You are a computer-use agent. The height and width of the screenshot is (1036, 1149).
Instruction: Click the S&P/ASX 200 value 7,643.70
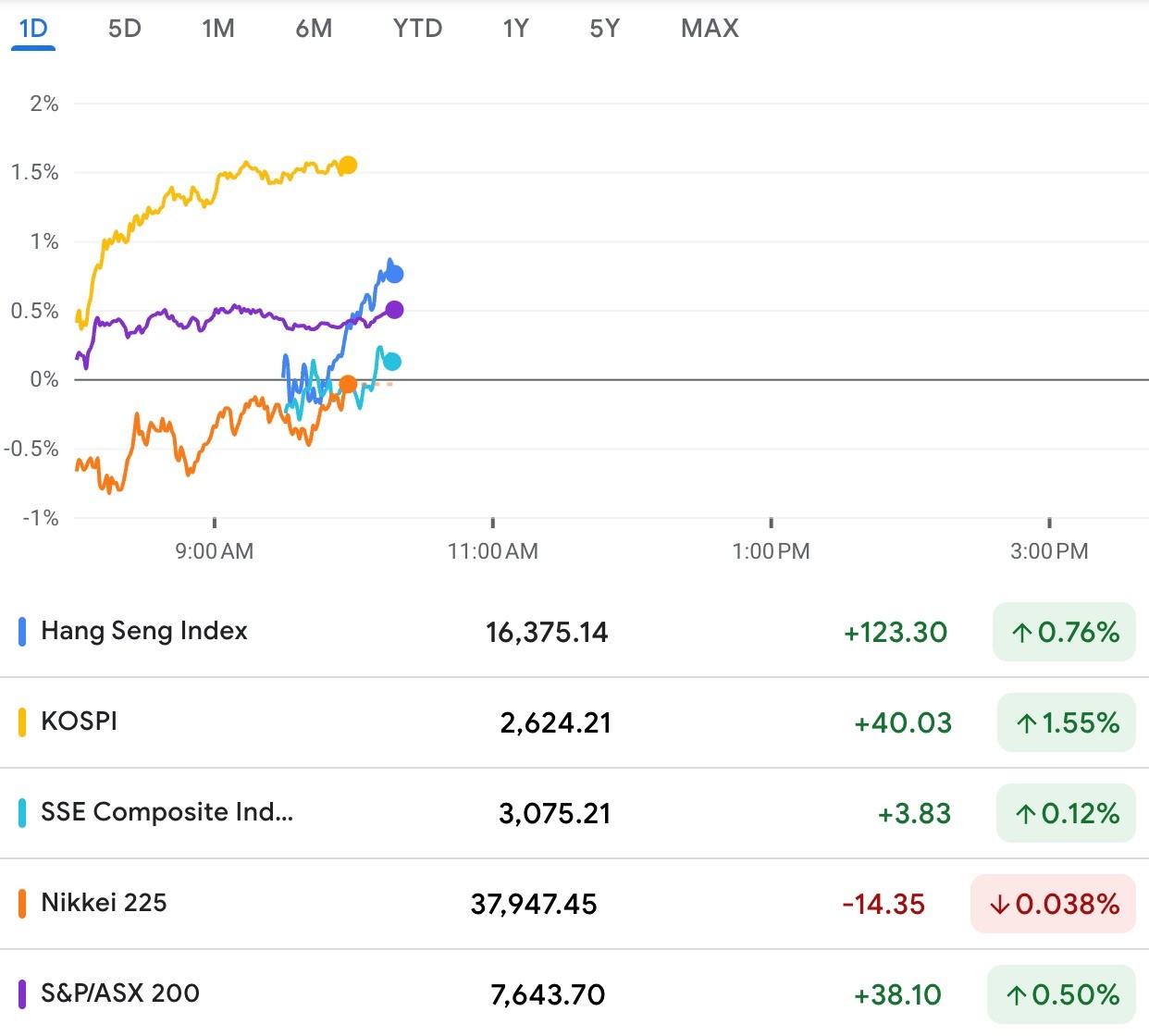[548, 995]
